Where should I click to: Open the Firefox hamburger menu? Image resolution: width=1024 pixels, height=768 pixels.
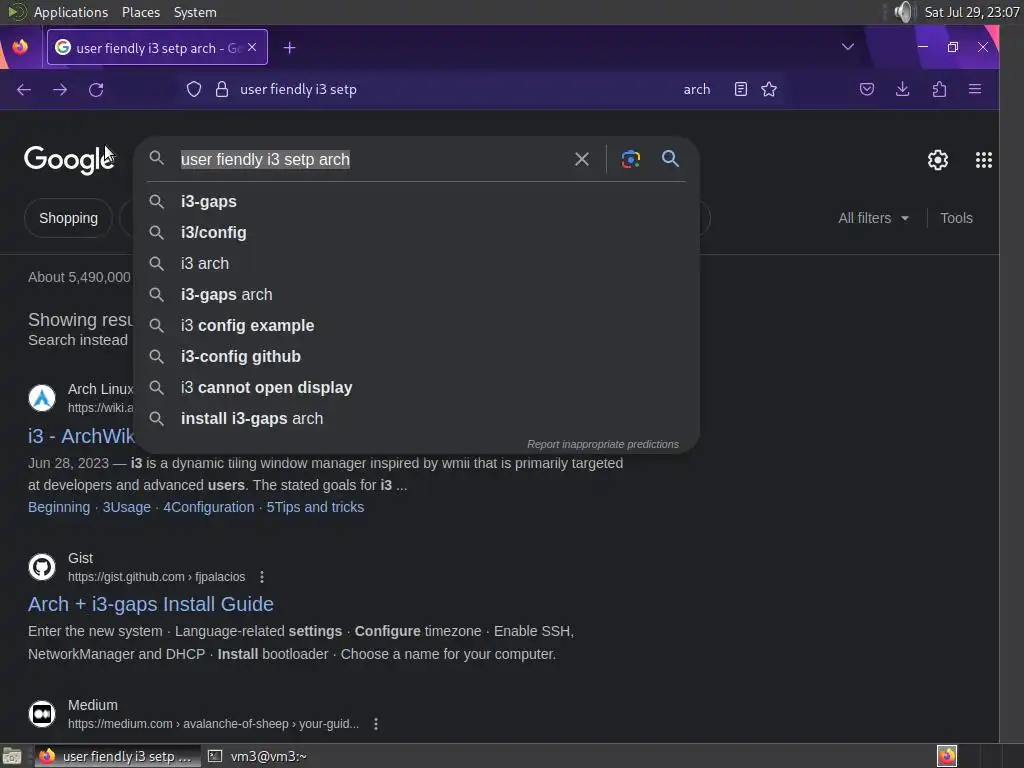pyautogui.click(x=975, y=89)
